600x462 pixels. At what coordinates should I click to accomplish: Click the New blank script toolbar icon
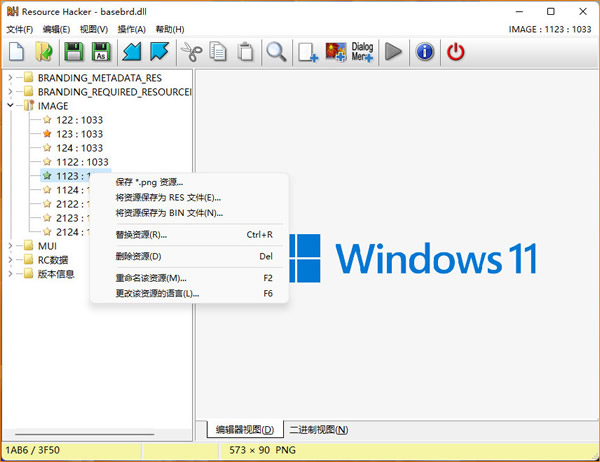tap(16, 52)
